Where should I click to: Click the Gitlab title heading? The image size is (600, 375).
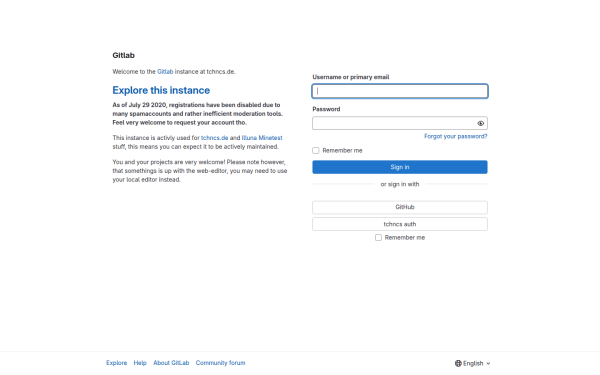[124, 55]
